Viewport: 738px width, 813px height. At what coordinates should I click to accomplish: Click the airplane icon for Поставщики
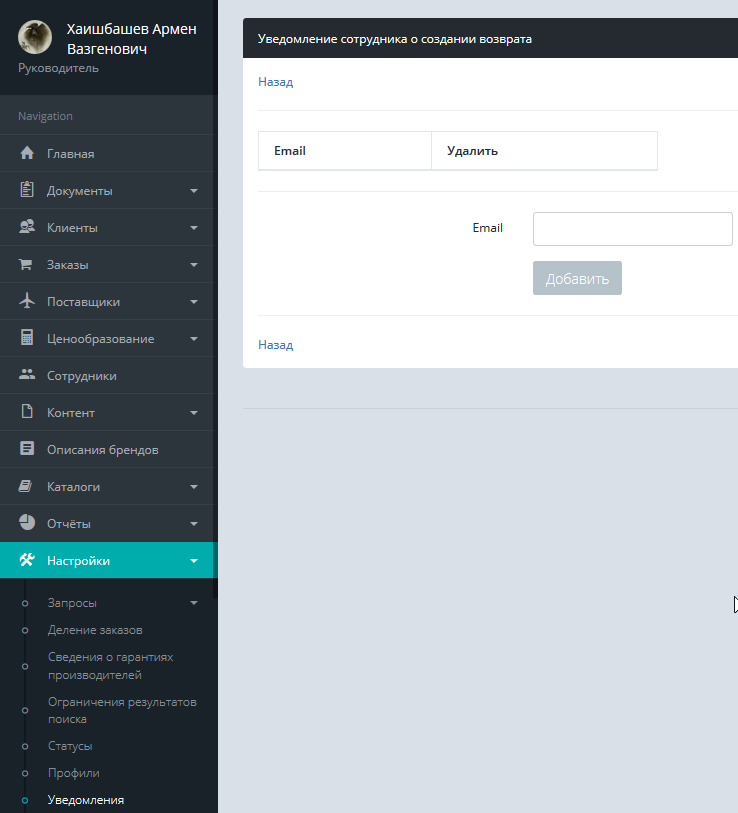coord(27,302)
